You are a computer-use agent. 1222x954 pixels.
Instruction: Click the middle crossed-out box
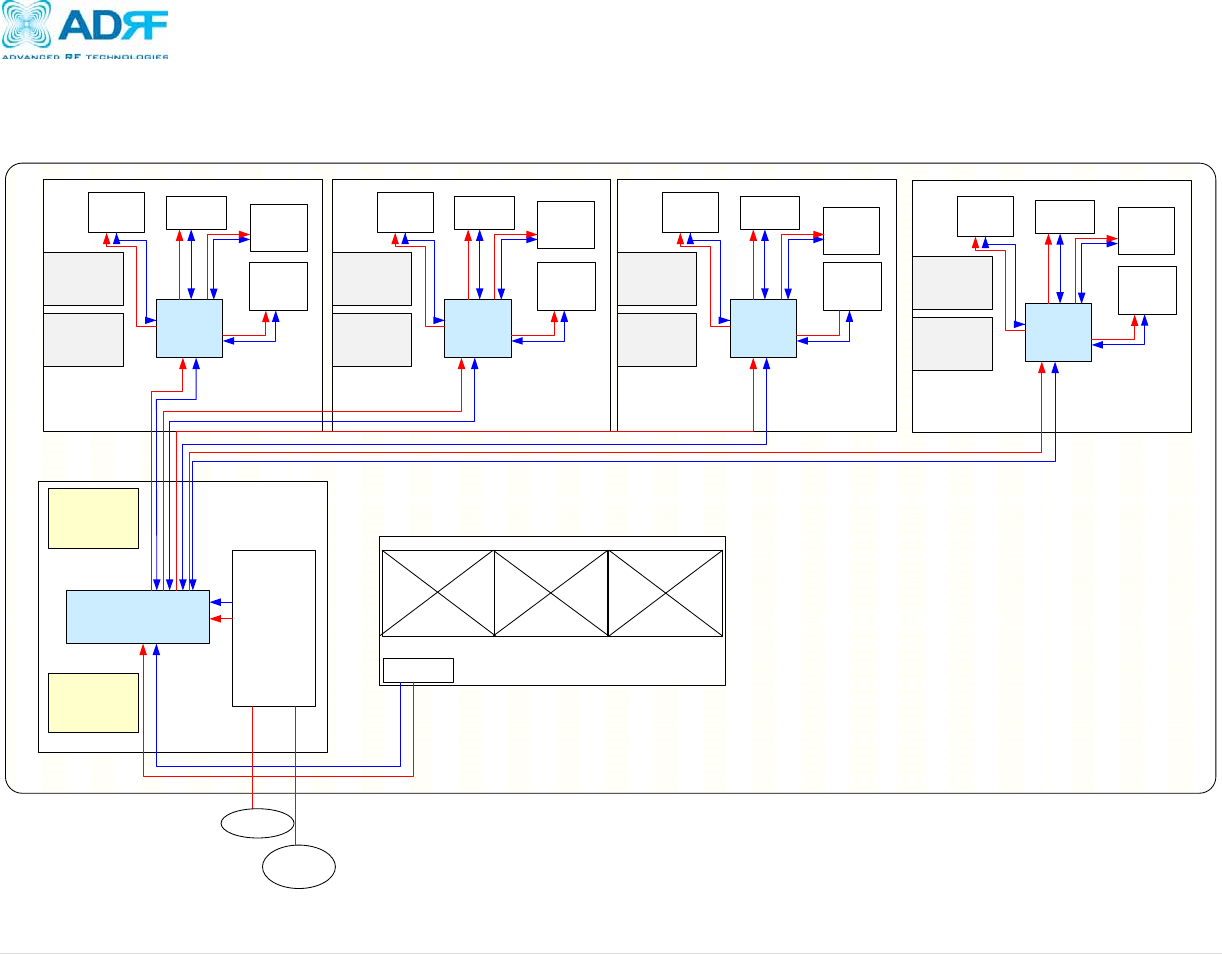(552, 592)
